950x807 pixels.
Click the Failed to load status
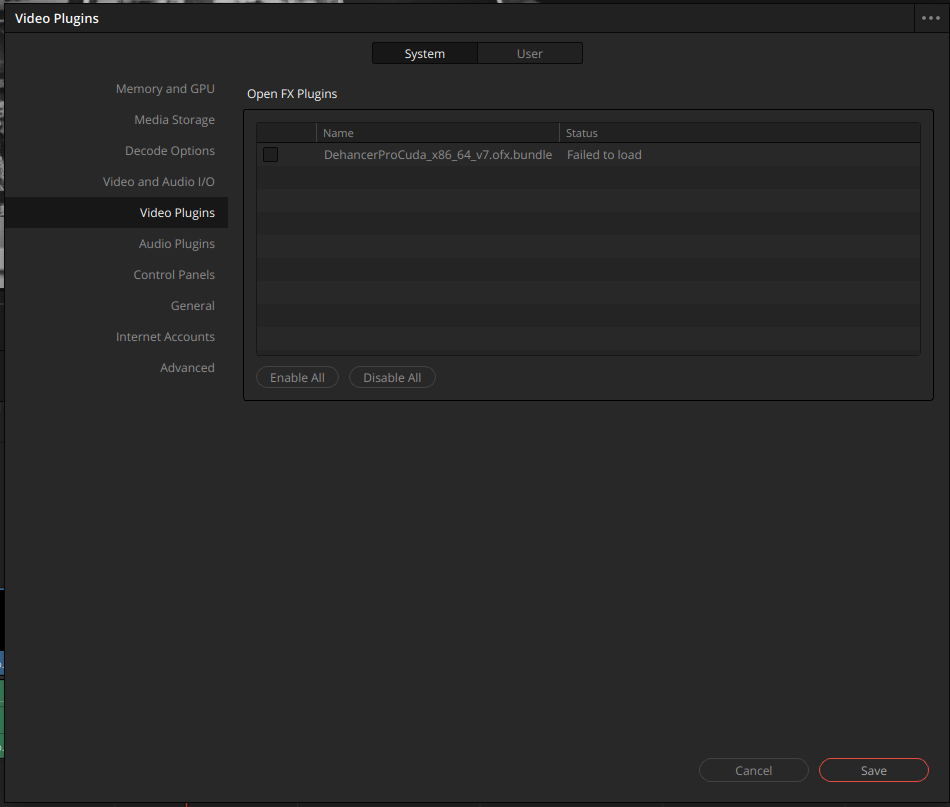tap(604, 154)
